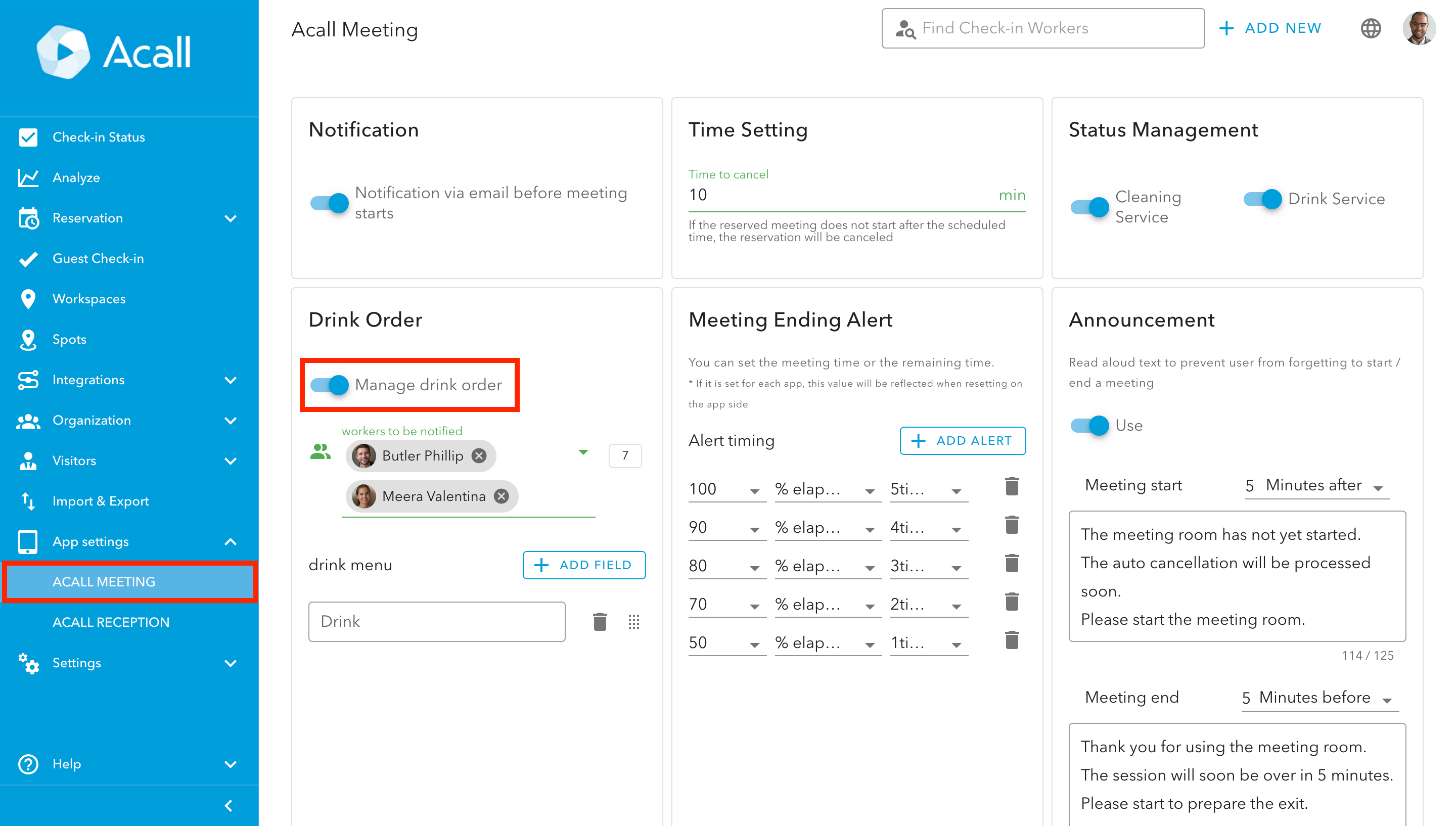Open ACALL RECEPTION settings page

[x=111, y=622]
